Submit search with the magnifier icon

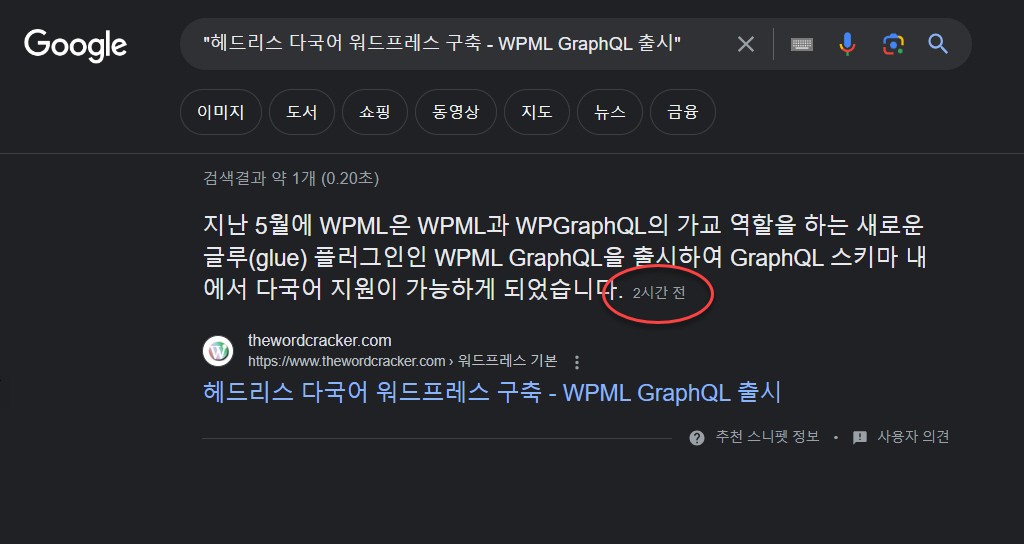[938, 44]
